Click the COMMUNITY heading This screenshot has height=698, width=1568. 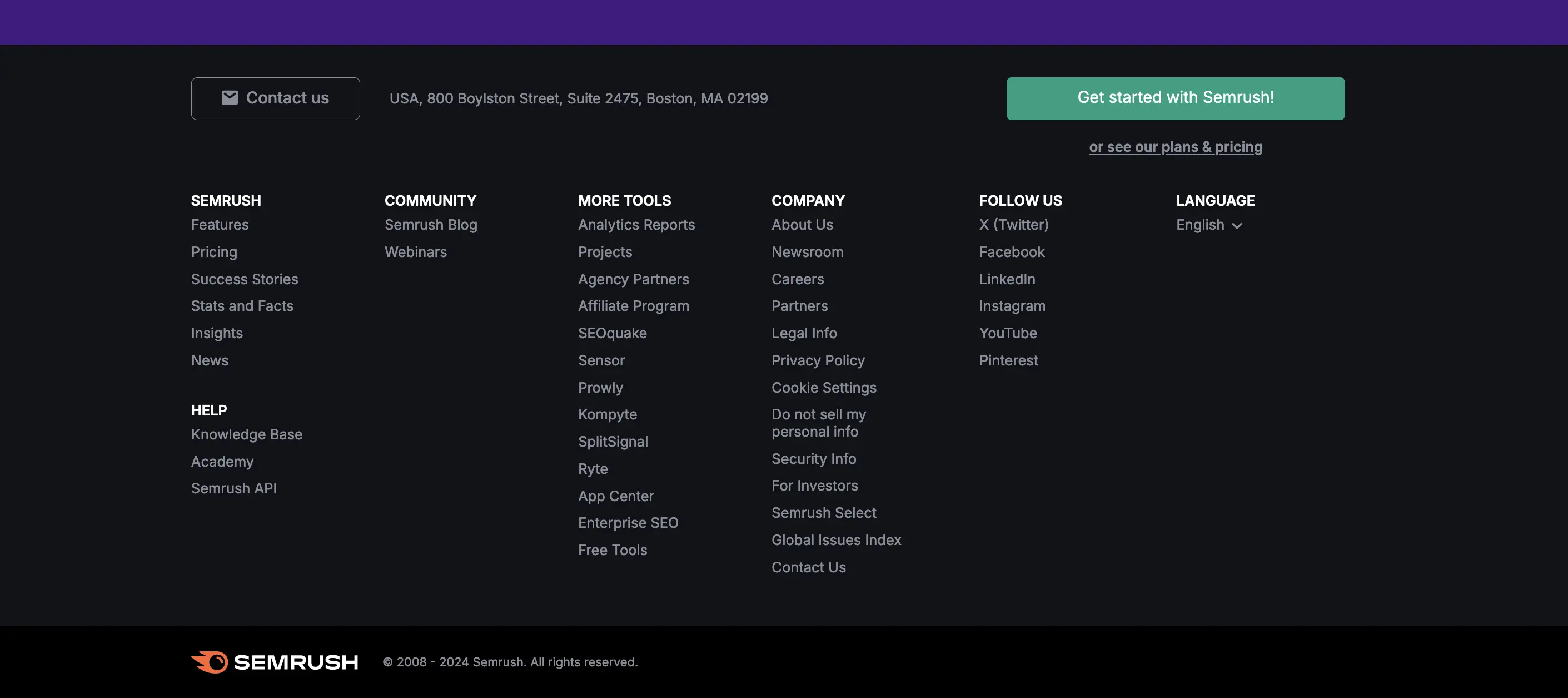tap(430, 200)
